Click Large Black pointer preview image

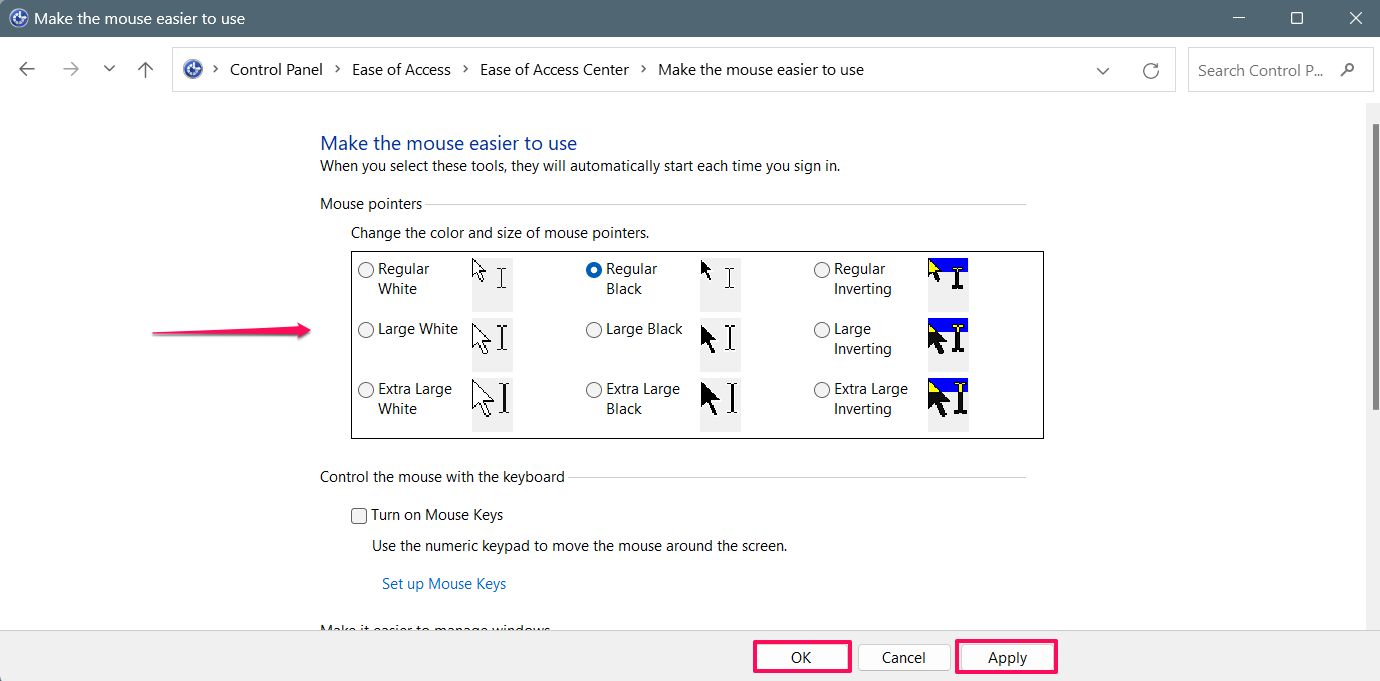point(720,344)
